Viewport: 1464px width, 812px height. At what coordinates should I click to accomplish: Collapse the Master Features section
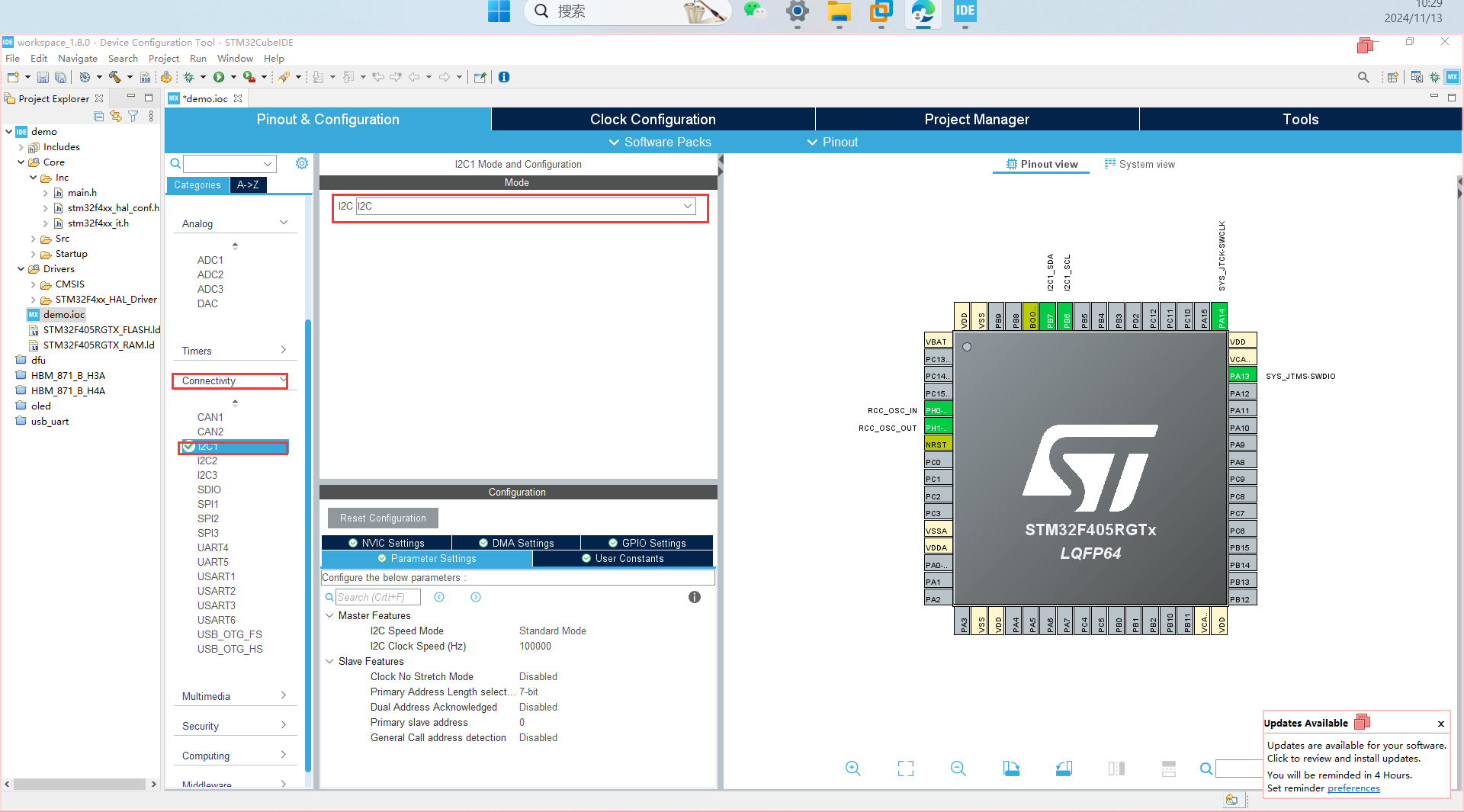329,615
